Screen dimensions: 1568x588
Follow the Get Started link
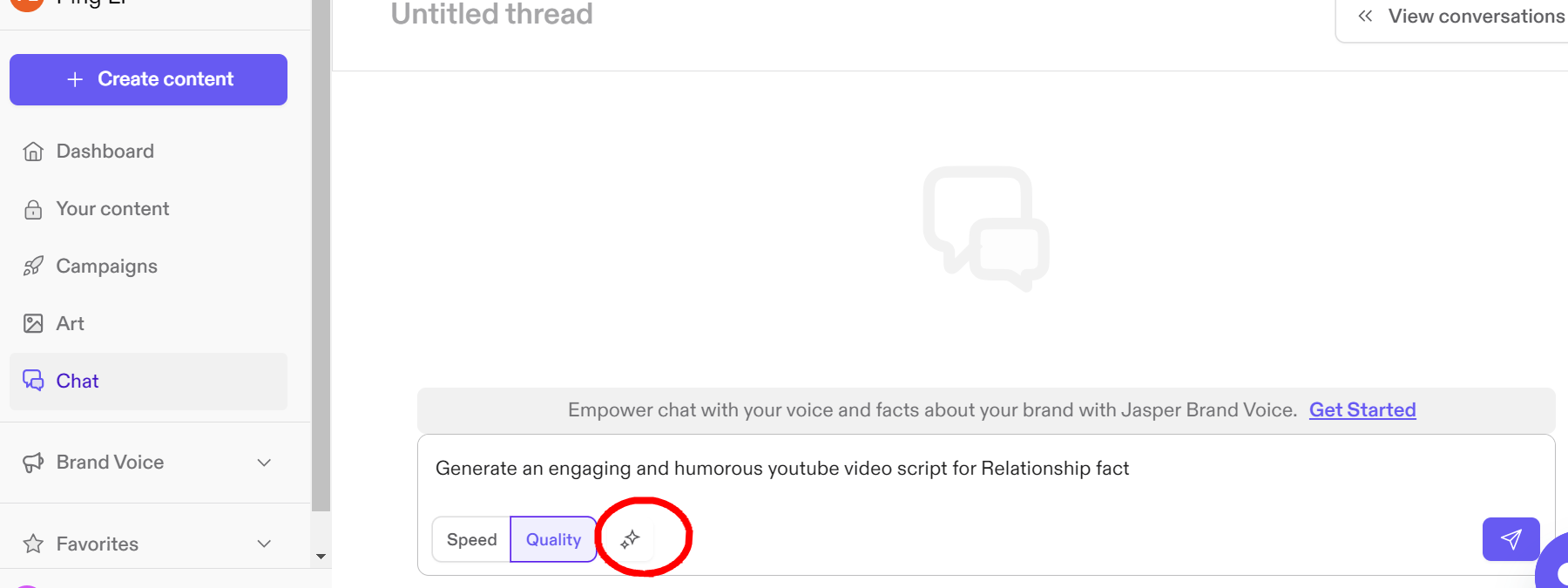click(1362, 410)
